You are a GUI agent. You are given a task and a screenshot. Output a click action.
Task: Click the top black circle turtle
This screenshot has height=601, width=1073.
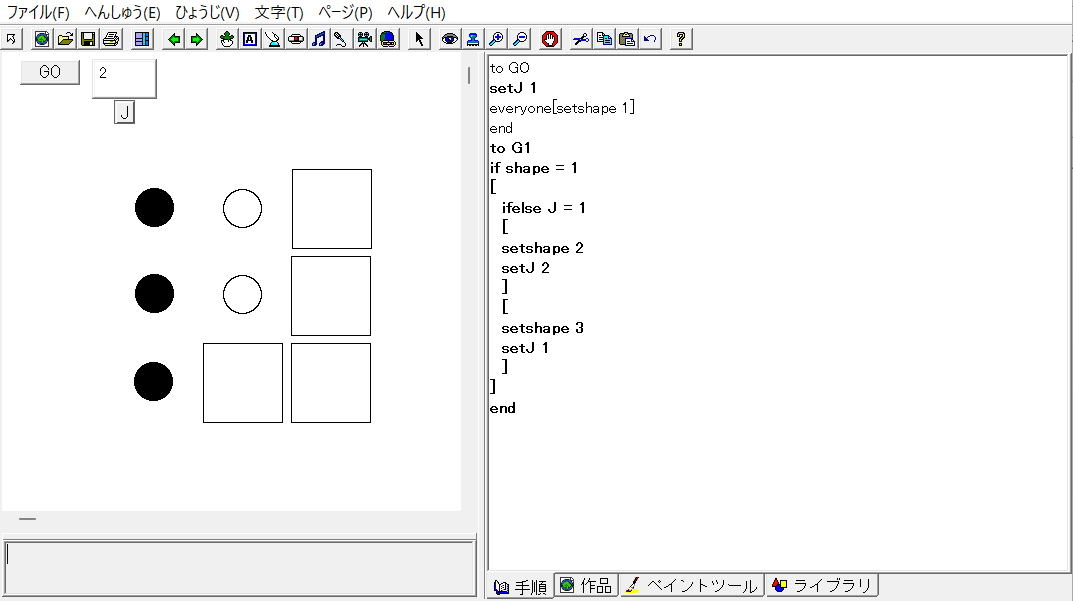154,207
